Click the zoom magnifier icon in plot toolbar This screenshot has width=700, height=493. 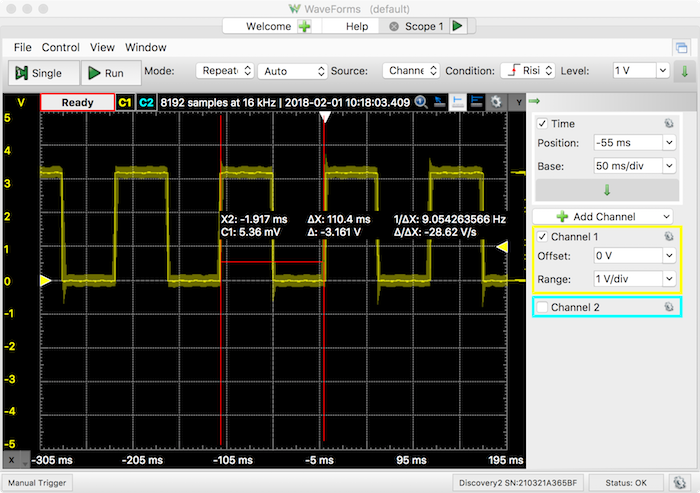[420, 102]
